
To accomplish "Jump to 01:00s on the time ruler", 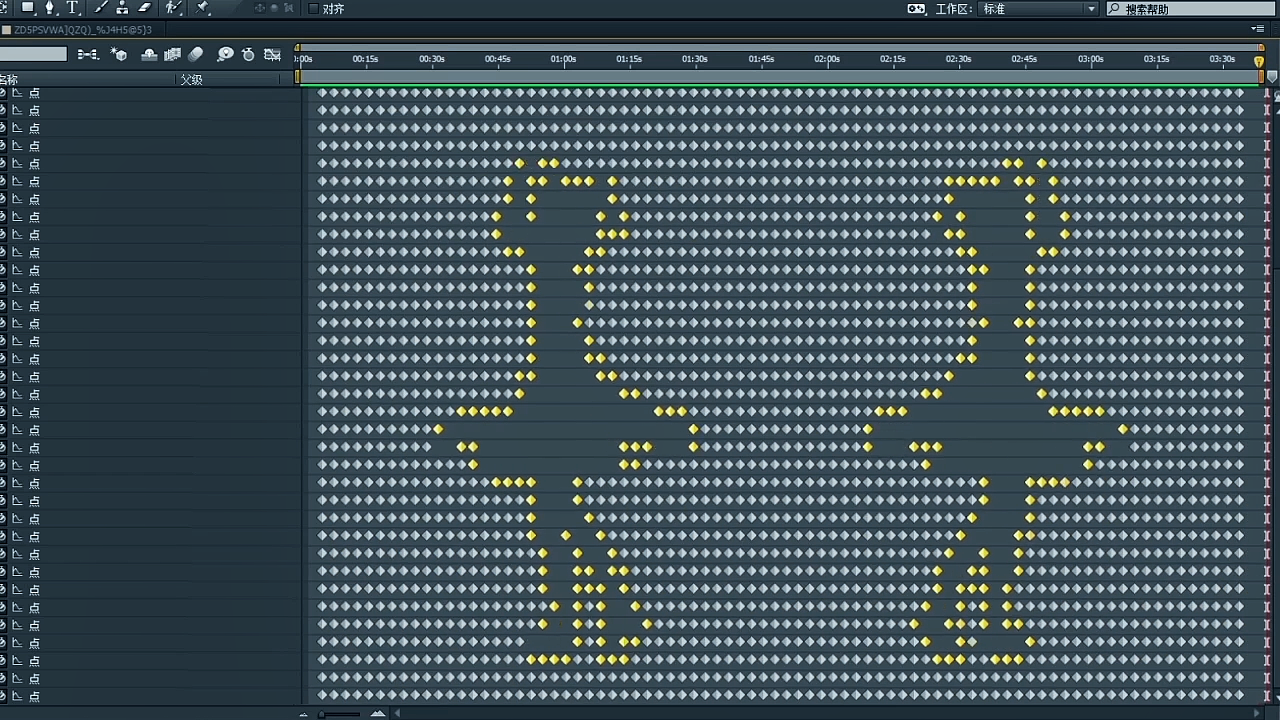I will point(563,59).
